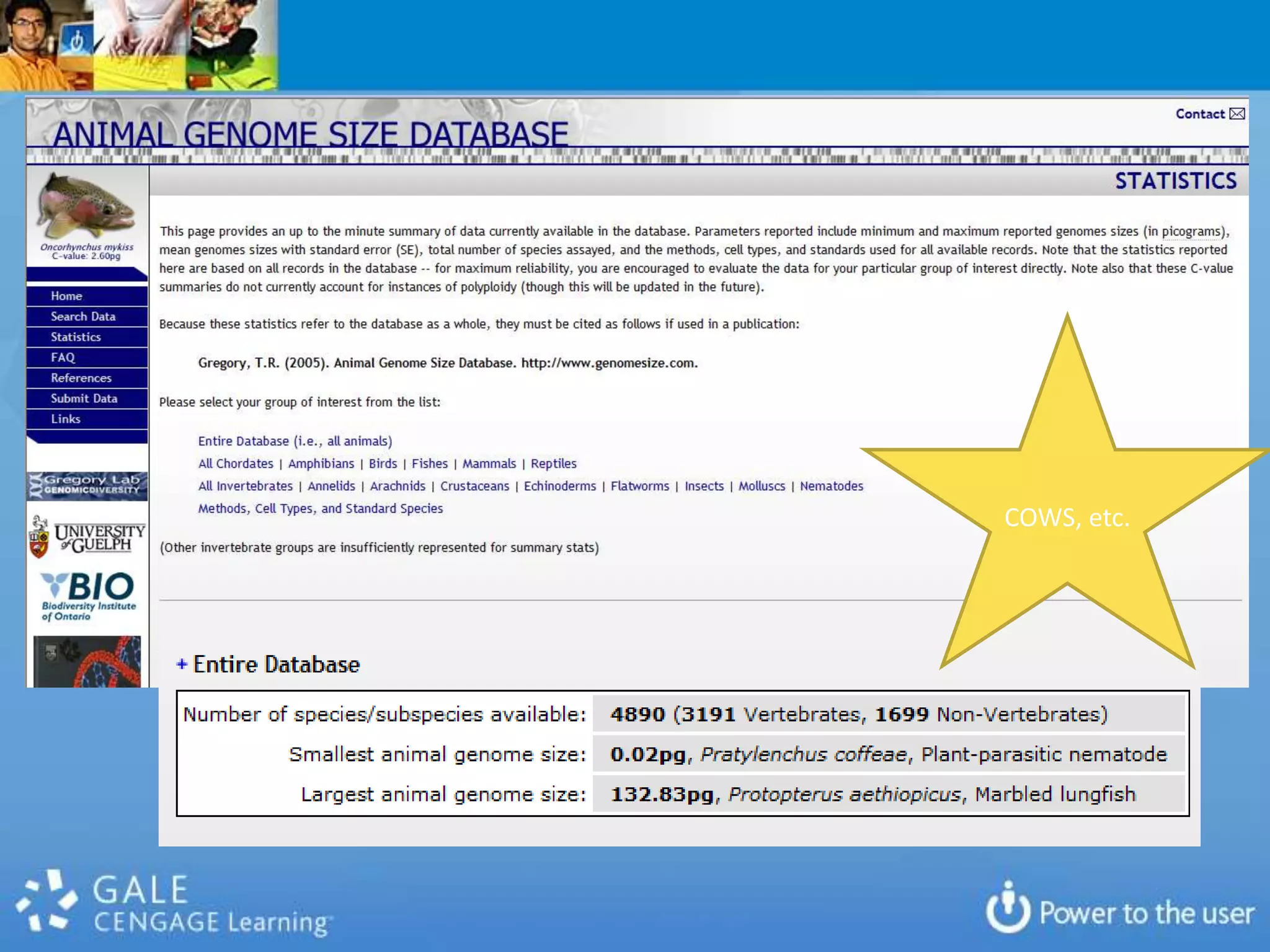Choose the Crustaceans group link

[x=474, y=486]
